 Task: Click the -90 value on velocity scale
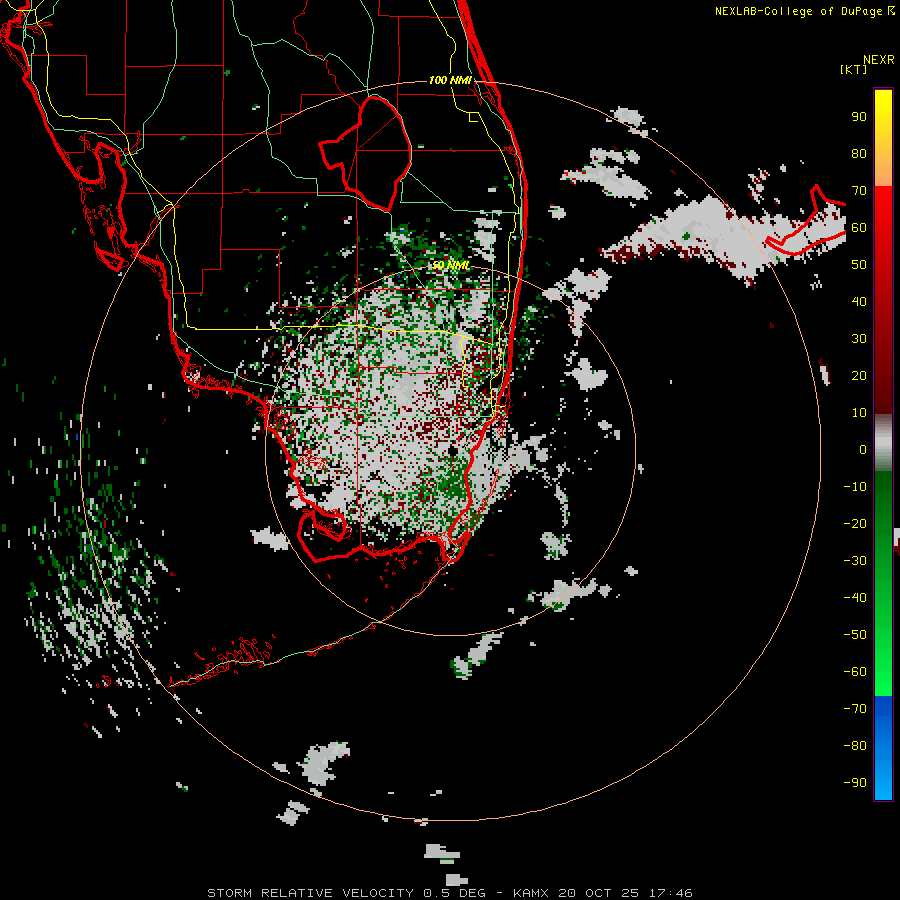click(855, 783)
